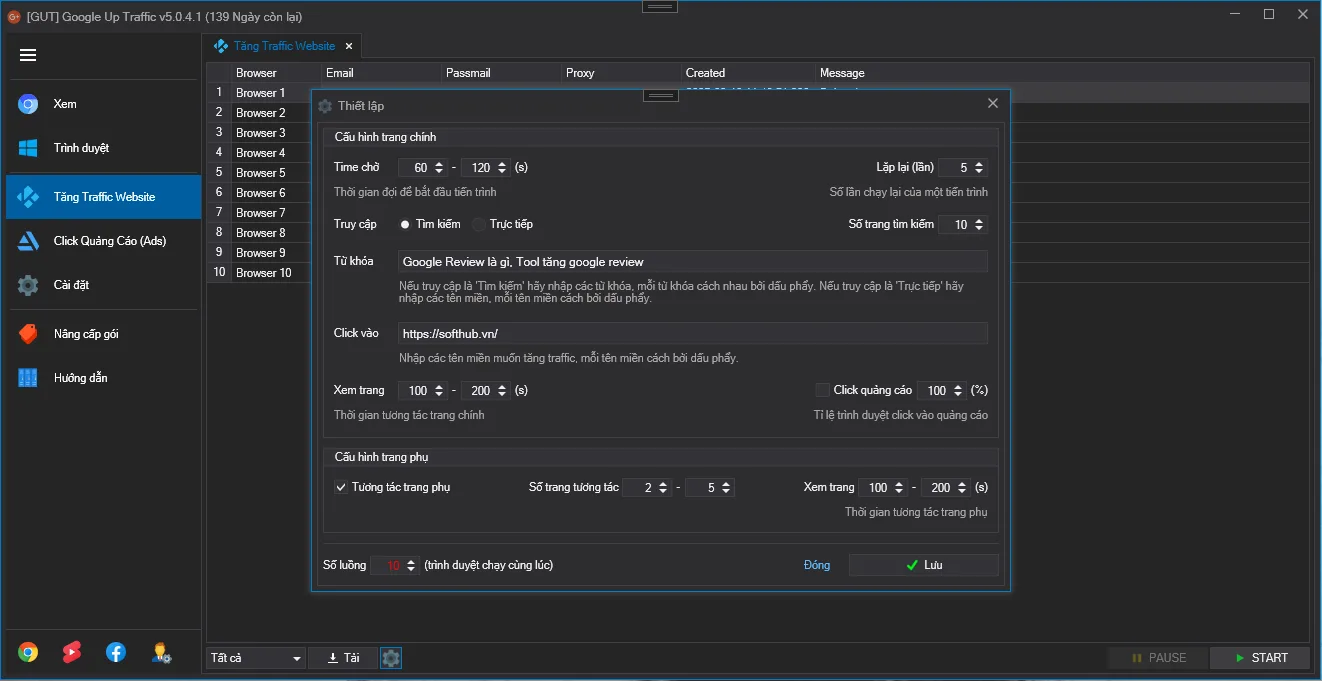Click the Tải download button

coord(342,658)
